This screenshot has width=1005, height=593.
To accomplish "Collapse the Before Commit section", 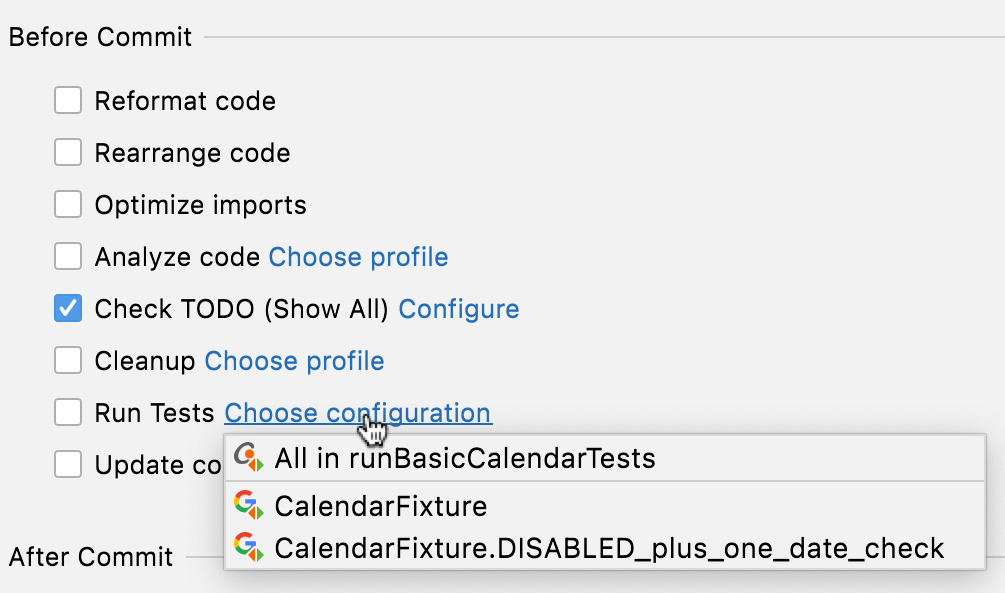I will (100, 36).
